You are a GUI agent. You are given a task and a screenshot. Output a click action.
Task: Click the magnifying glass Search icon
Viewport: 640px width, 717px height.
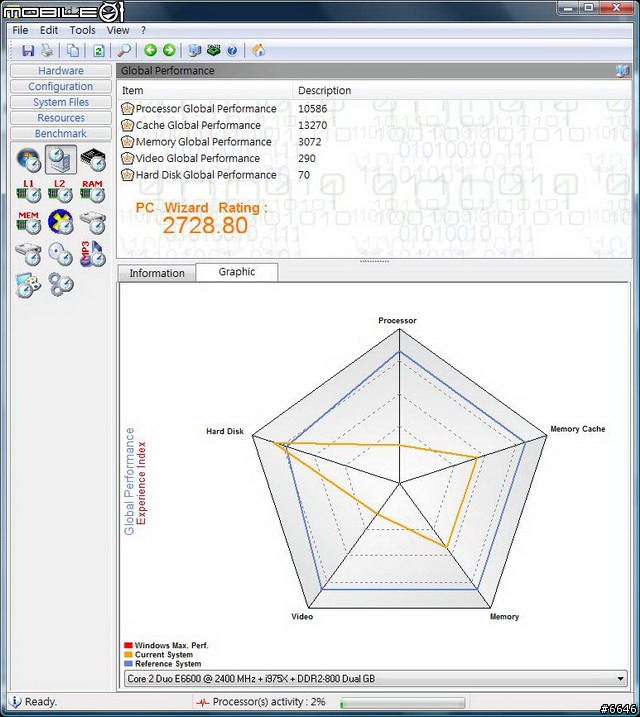(x=124, y=50)
